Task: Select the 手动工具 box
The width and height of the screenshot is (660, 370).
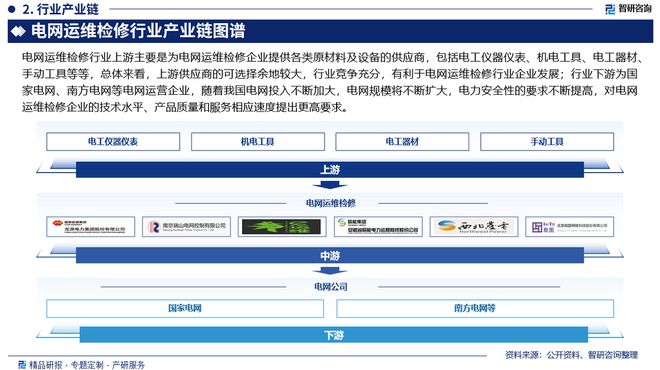Action: (547, 142)
